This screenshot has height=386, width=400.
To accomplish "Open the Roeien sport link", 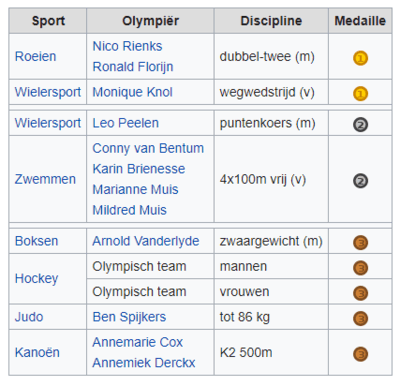I will [35, 56].
